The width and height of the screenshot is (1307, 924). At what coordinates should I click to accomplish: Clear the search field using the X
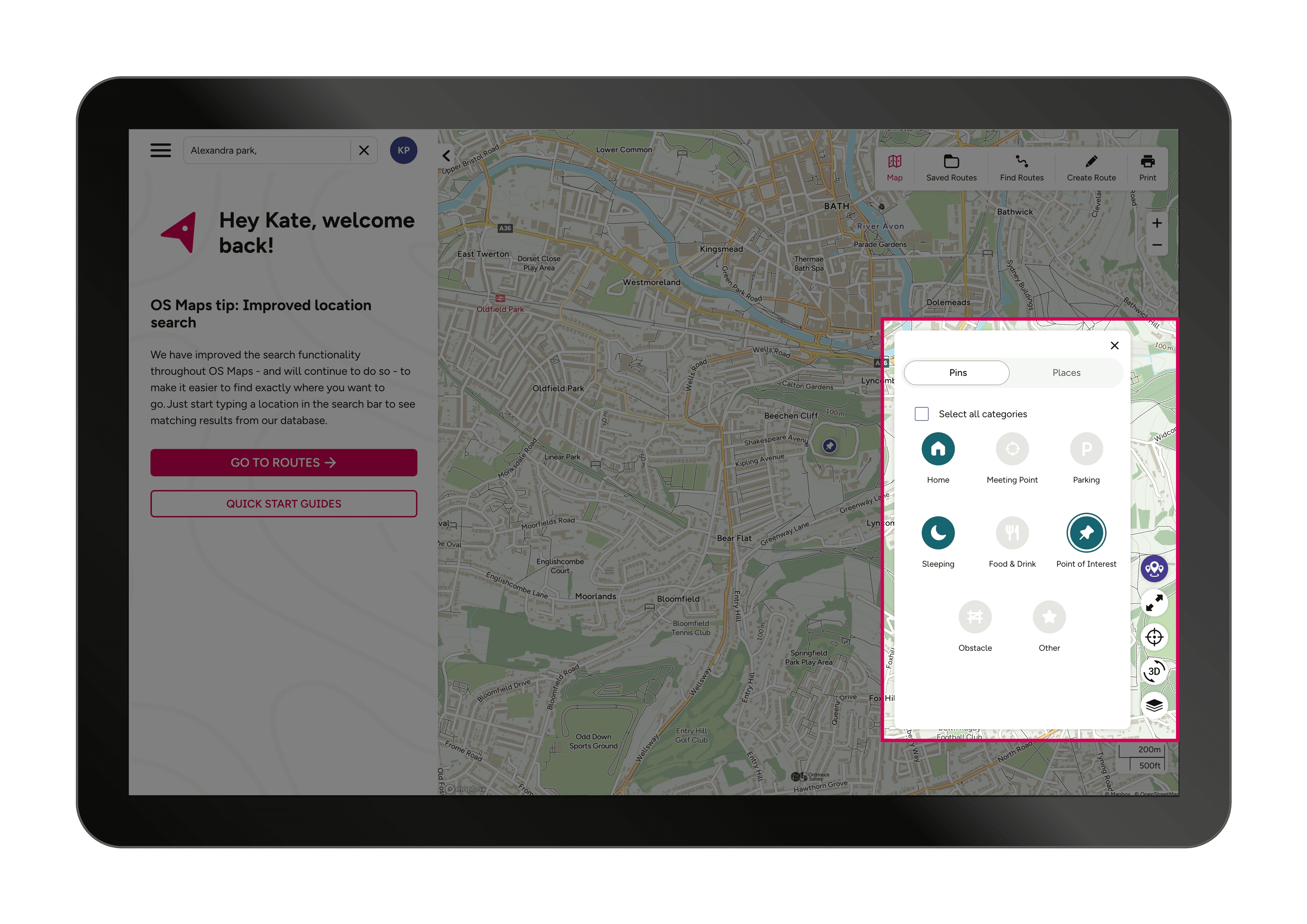(364, 150)
